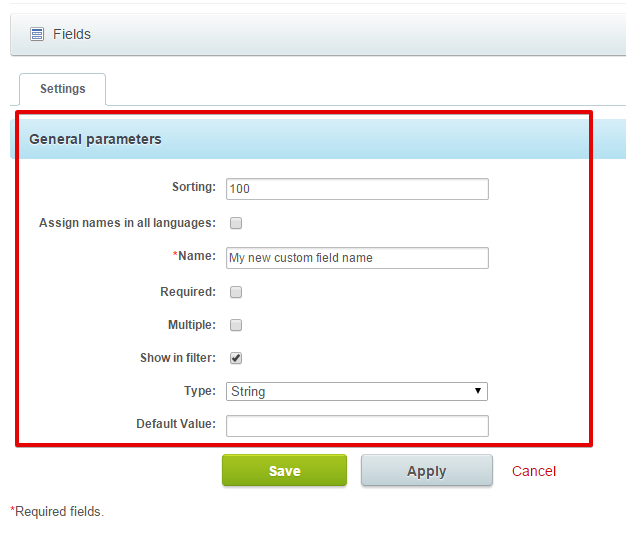Open the Settings tab
626x536 pixels.
pyautogui.click(x=63, y=89)
